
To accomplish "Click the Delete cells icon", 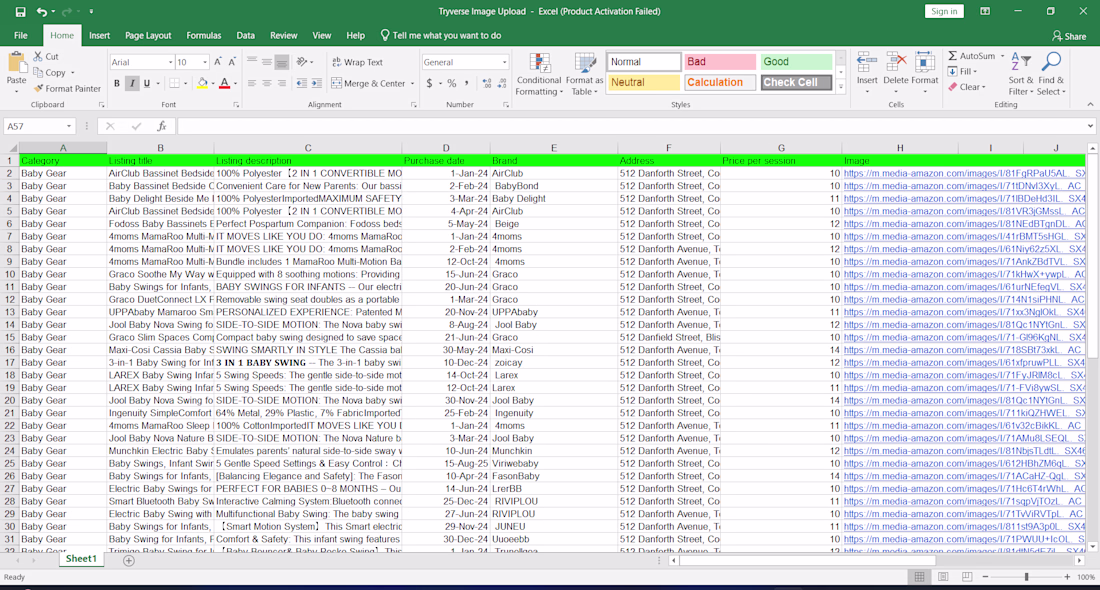I will click(x=896, y=63).
